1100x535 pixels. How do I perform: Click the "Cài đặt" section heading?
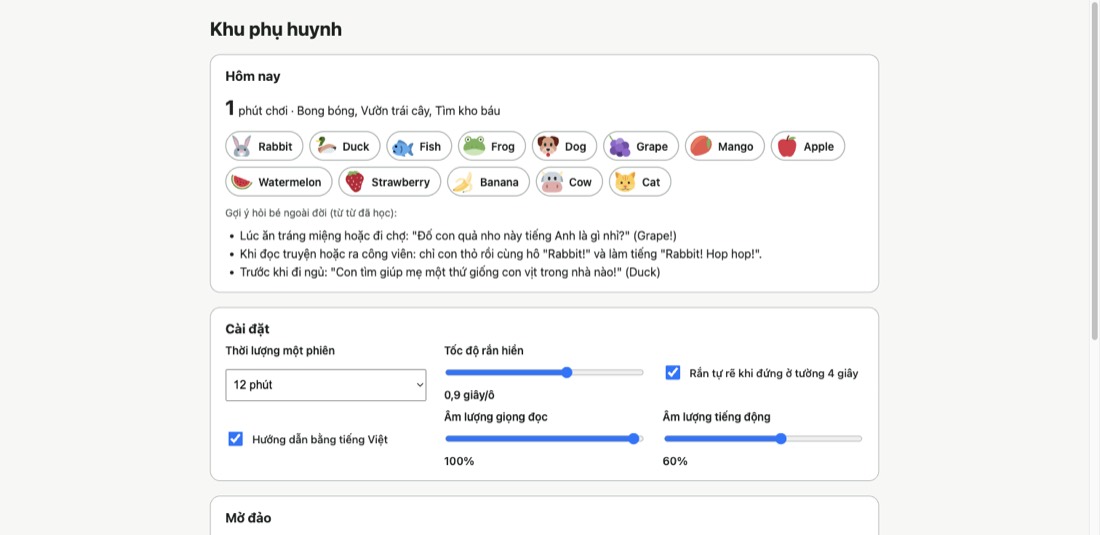[x=248, y=329]
